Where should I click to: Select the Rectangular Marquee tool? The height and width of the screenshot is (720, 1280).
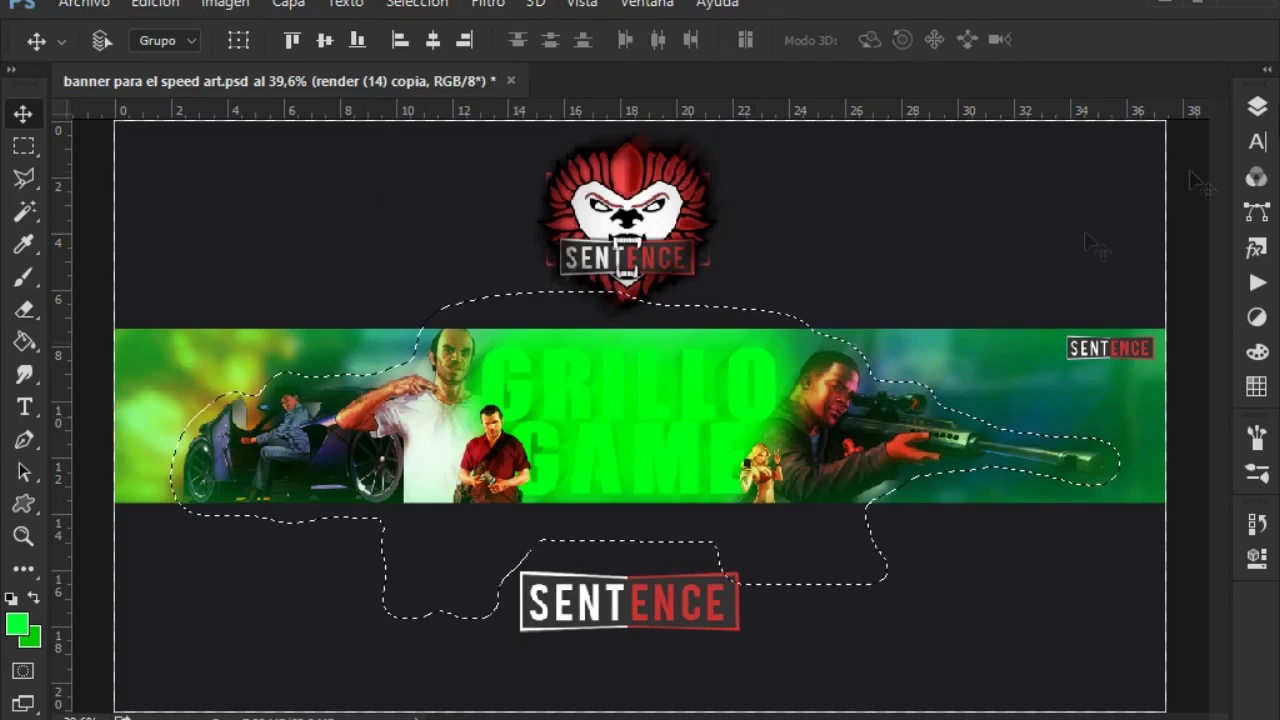(23, 146)
